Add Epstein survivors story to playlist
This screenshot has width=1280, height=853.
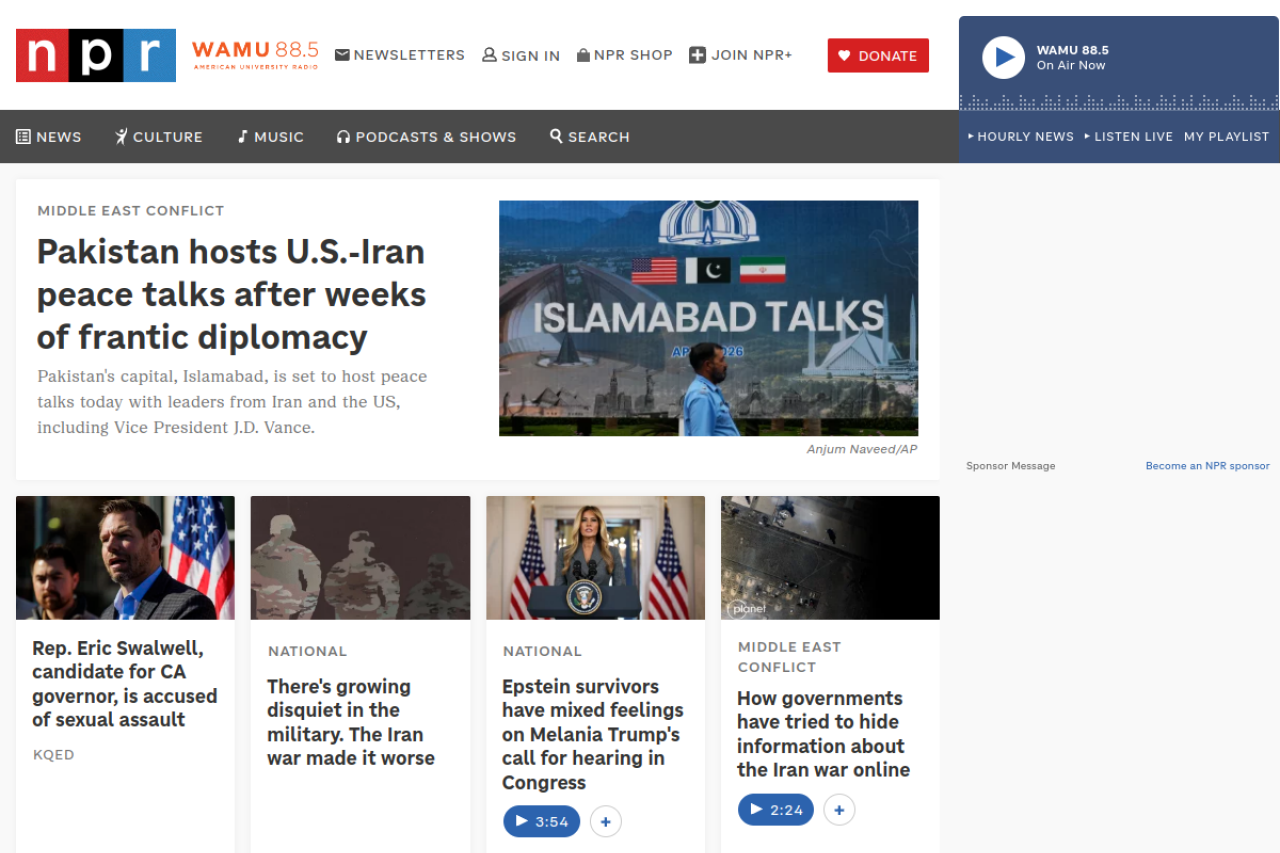pos(606,822)
